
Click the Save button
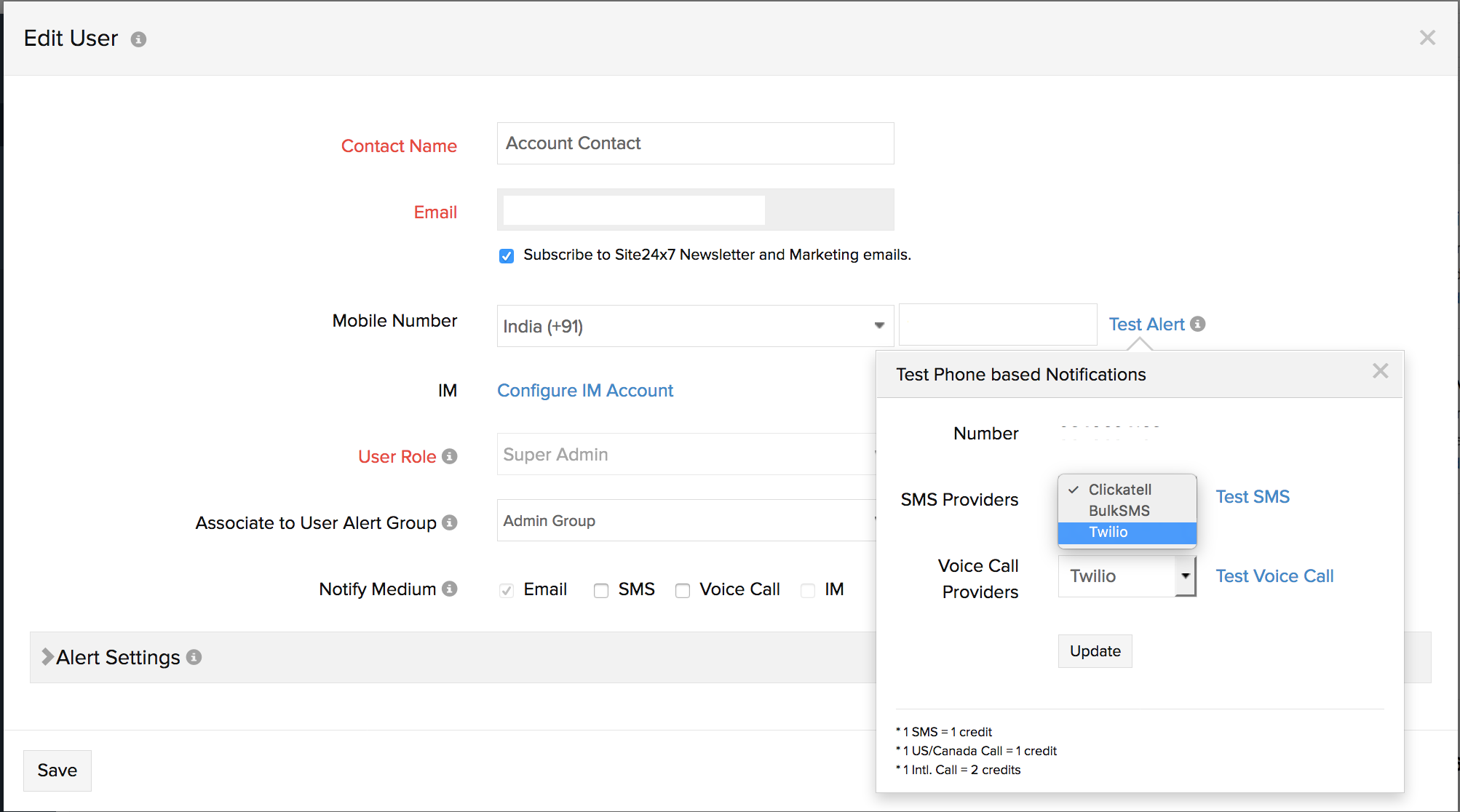tap(57, 771)
